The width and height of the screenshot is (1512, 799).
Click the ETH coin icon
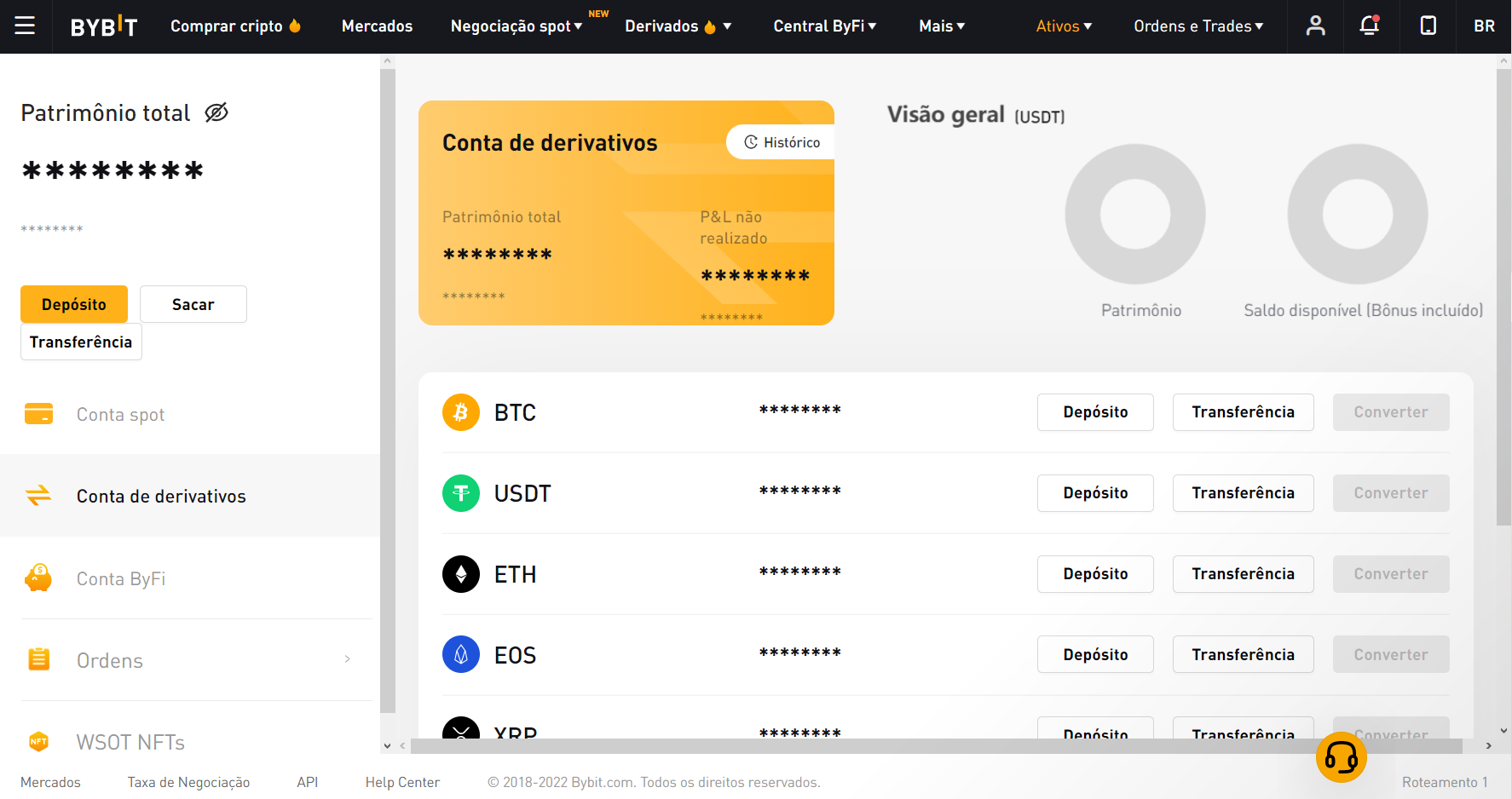(461, 574)
